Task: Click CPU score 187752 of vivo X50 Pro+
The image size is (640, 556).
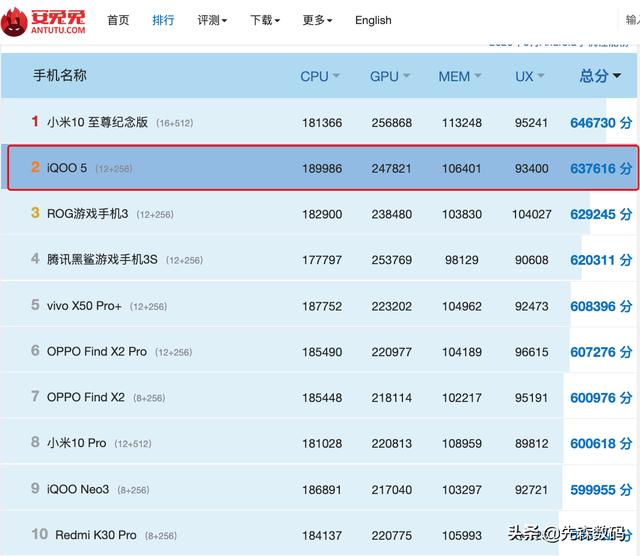Action: [x=322, y=307]
